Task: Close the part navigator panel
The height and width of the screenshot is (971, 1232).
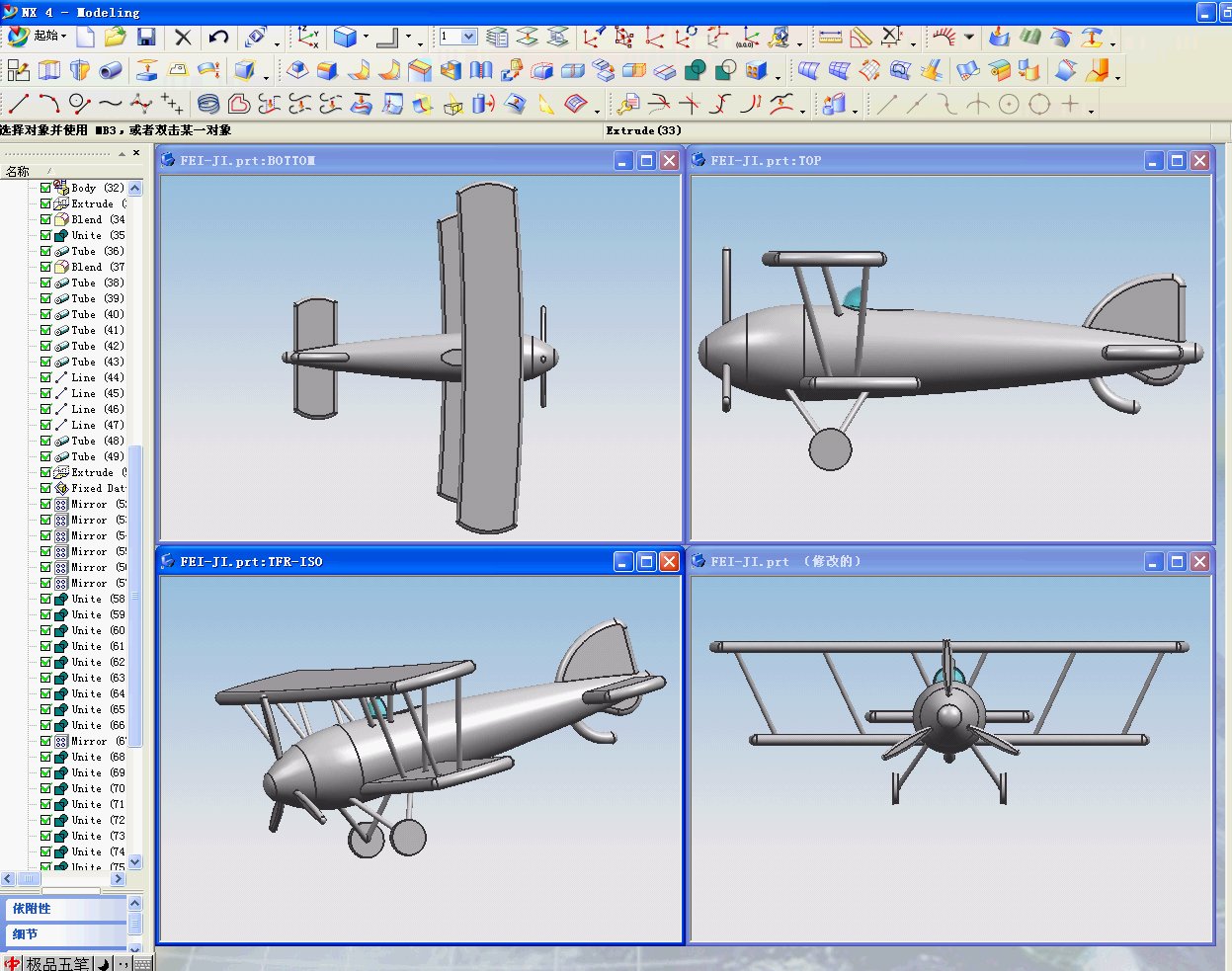Action: pos(136,153)
